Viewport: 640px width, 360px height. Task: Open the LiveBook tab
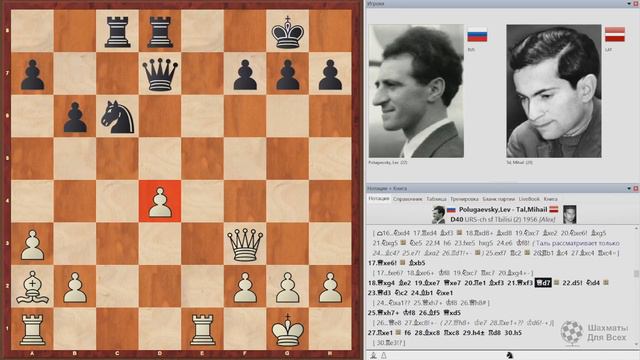click(x=529, y=199)
